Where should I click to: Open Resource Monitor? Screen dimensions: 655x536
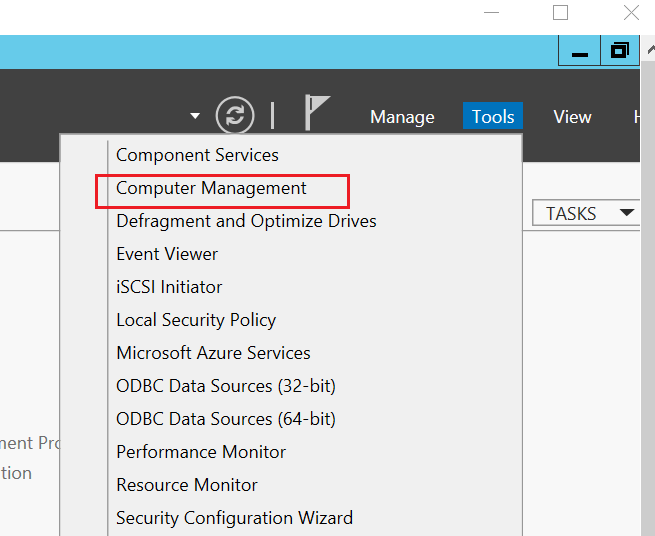[187, 485]
